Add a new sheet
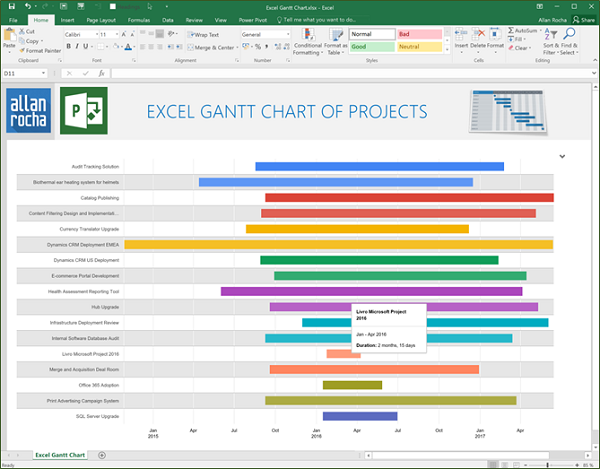This screenshot has height=469, width=600. 102,455
